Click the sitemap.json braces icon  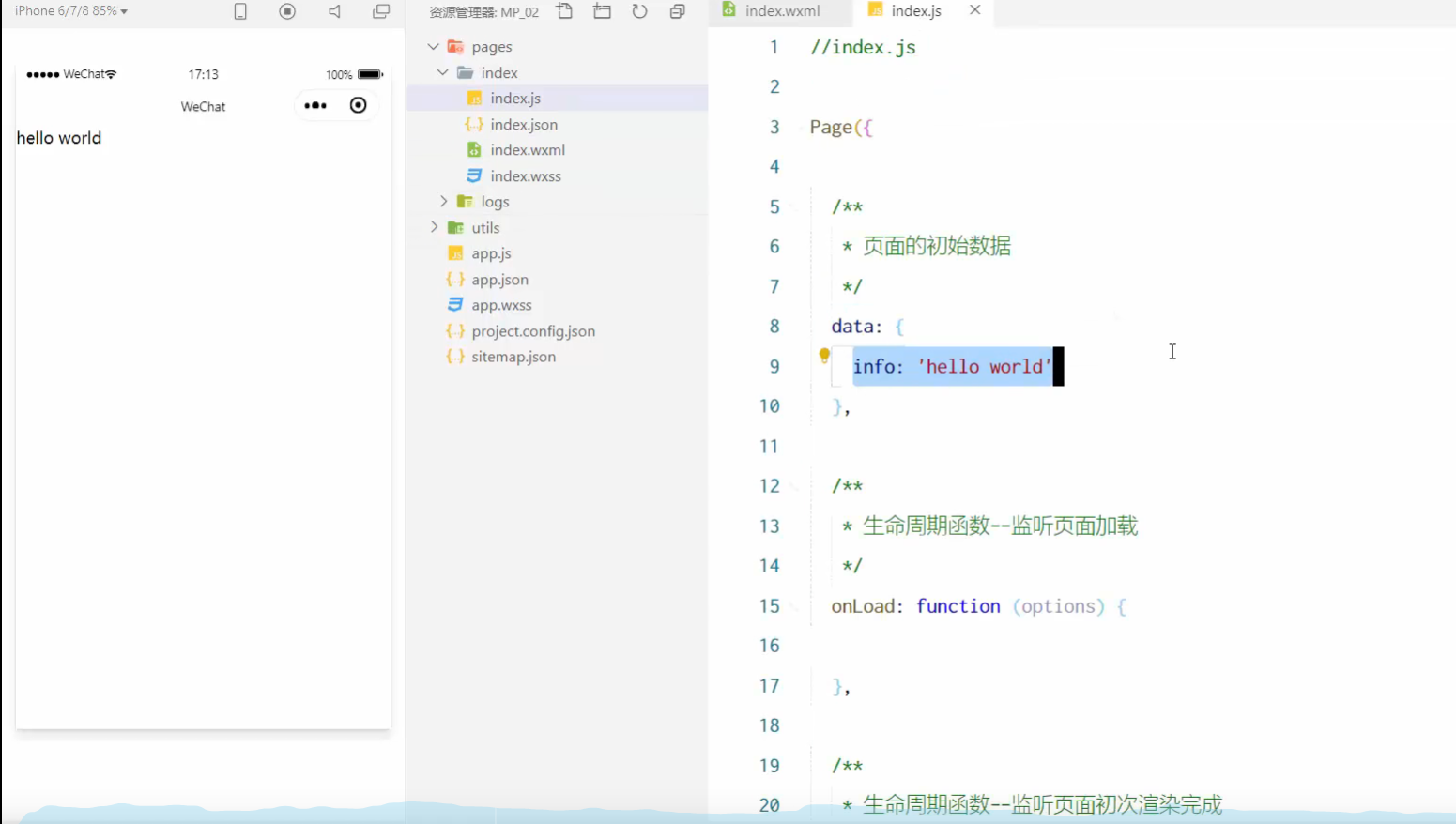coord(455,357)
